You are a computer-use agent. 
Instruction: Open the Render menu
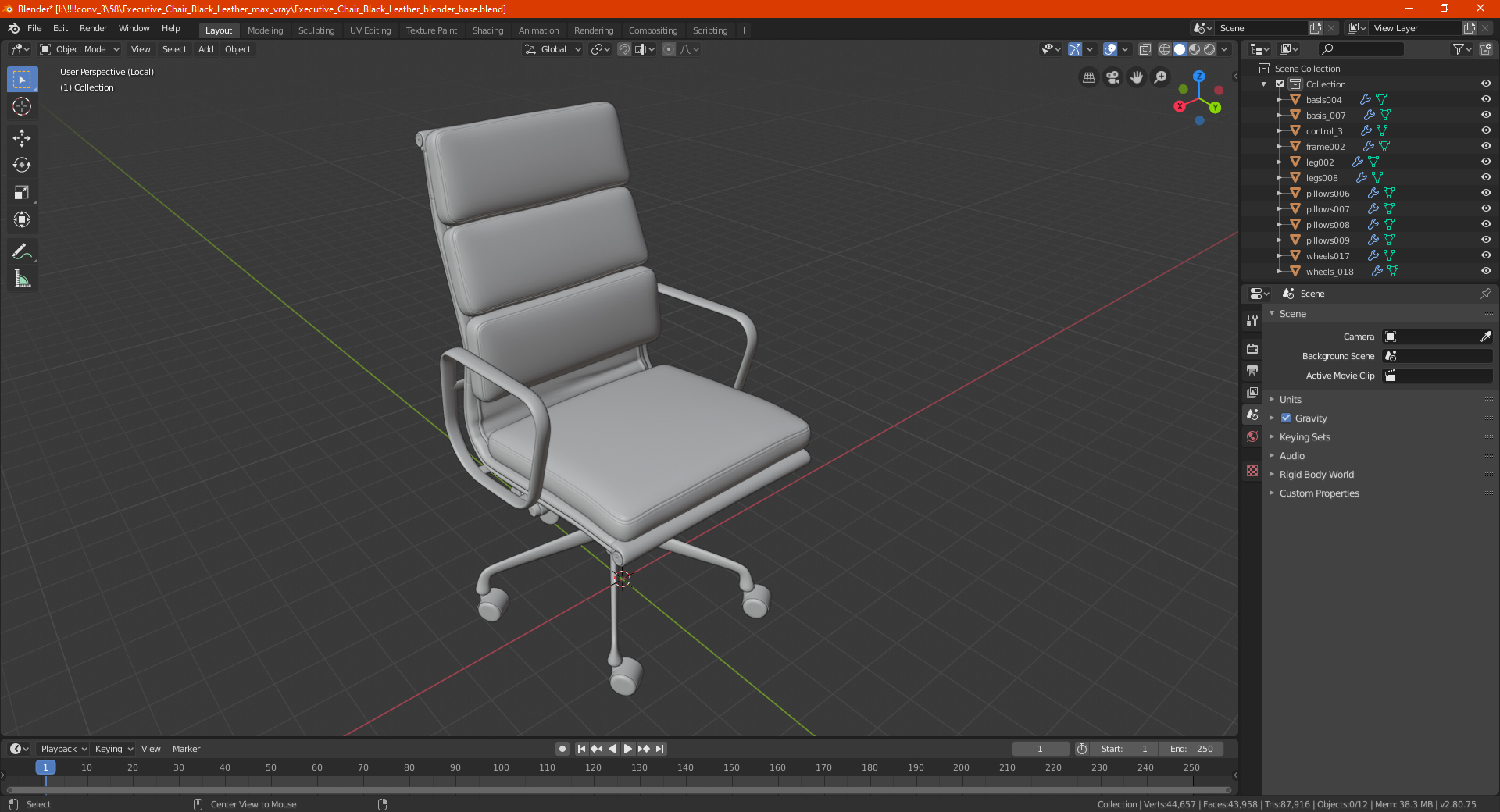[x=93, y=28]
